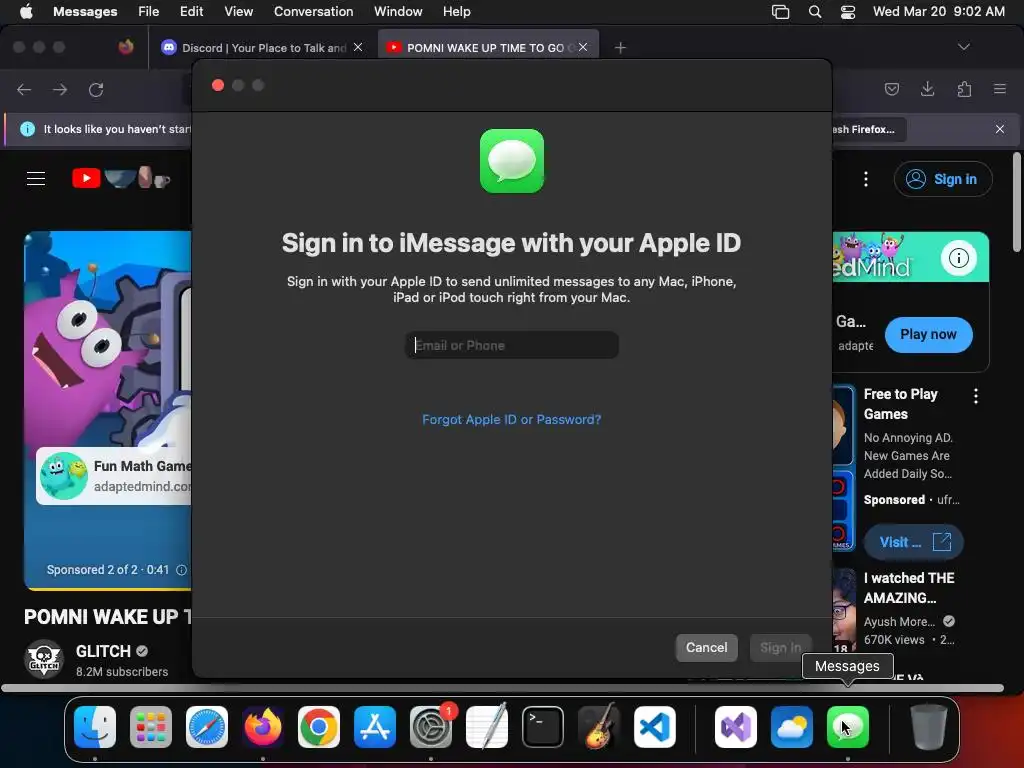Switch to Firefox in the Dock
Image resolution: width=1024 pixels, height=768 pixels.
coord(263,726)
